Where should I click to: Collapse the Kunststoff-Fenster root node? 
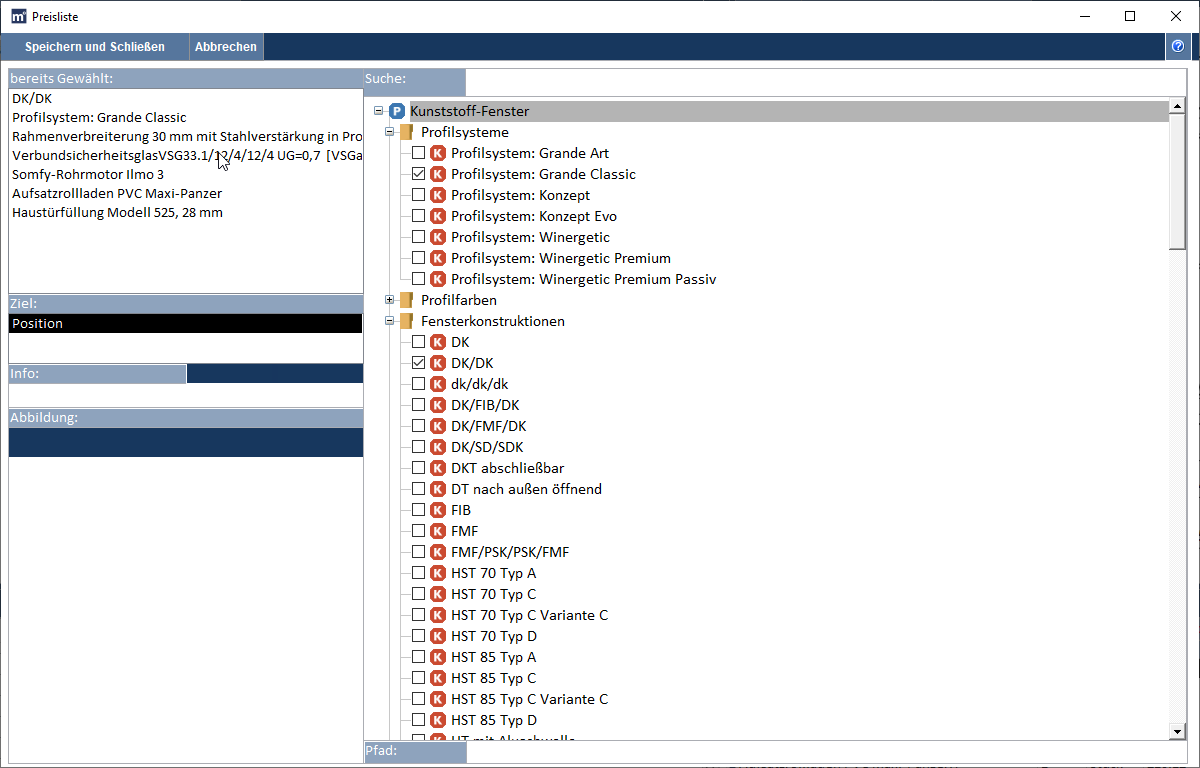coord(378,111)
